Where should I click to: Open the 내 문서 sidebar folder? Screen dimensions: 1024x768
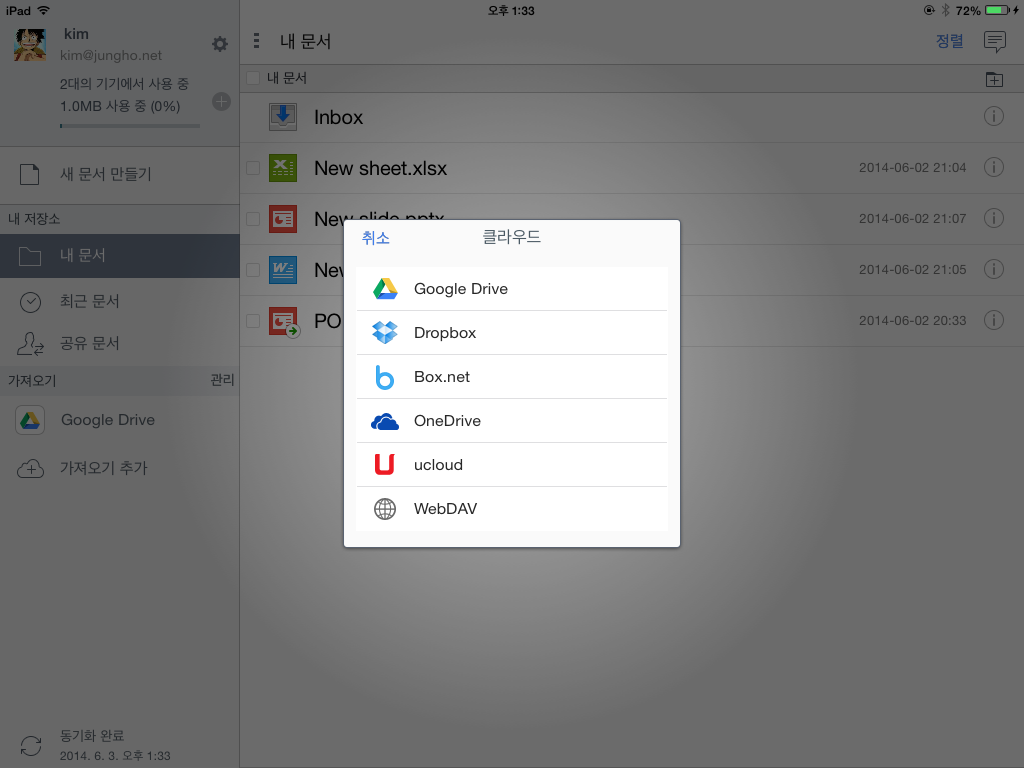pyautogui.click(x=120, y=256)
